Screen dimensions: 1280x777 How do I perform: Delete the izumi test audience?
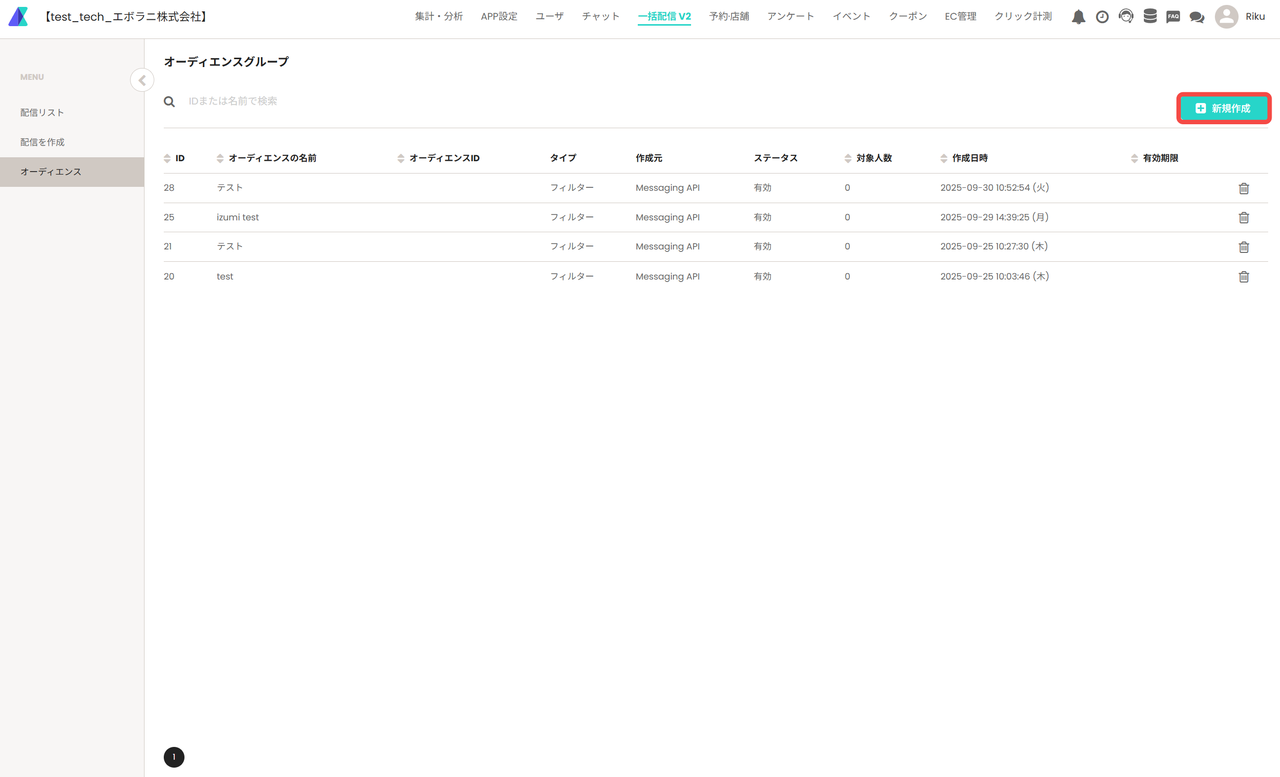[1244, 218]
